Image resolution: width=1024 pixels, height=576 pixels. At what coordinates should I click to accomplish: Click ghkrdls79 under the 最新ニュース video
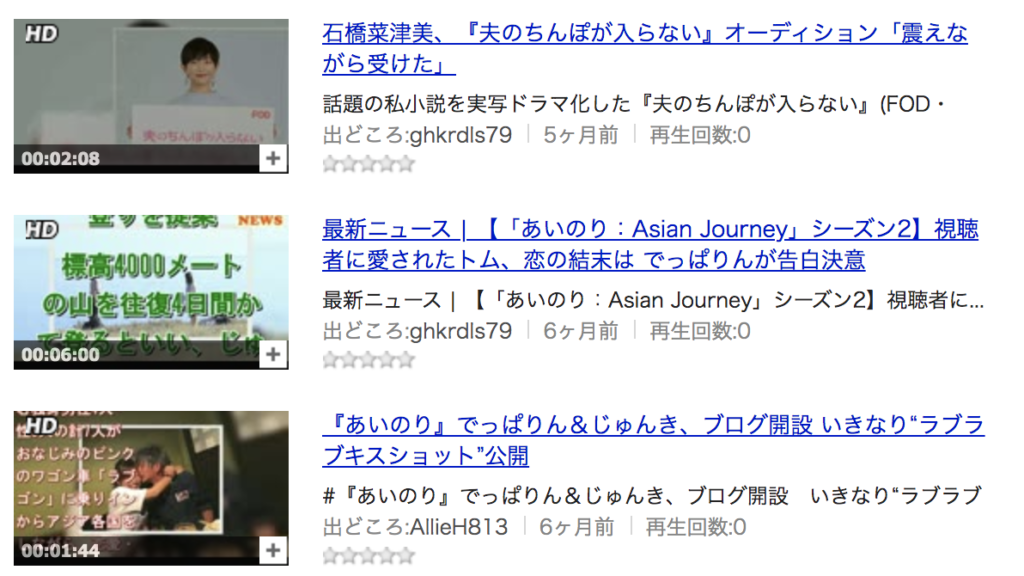tap(460, 331)
